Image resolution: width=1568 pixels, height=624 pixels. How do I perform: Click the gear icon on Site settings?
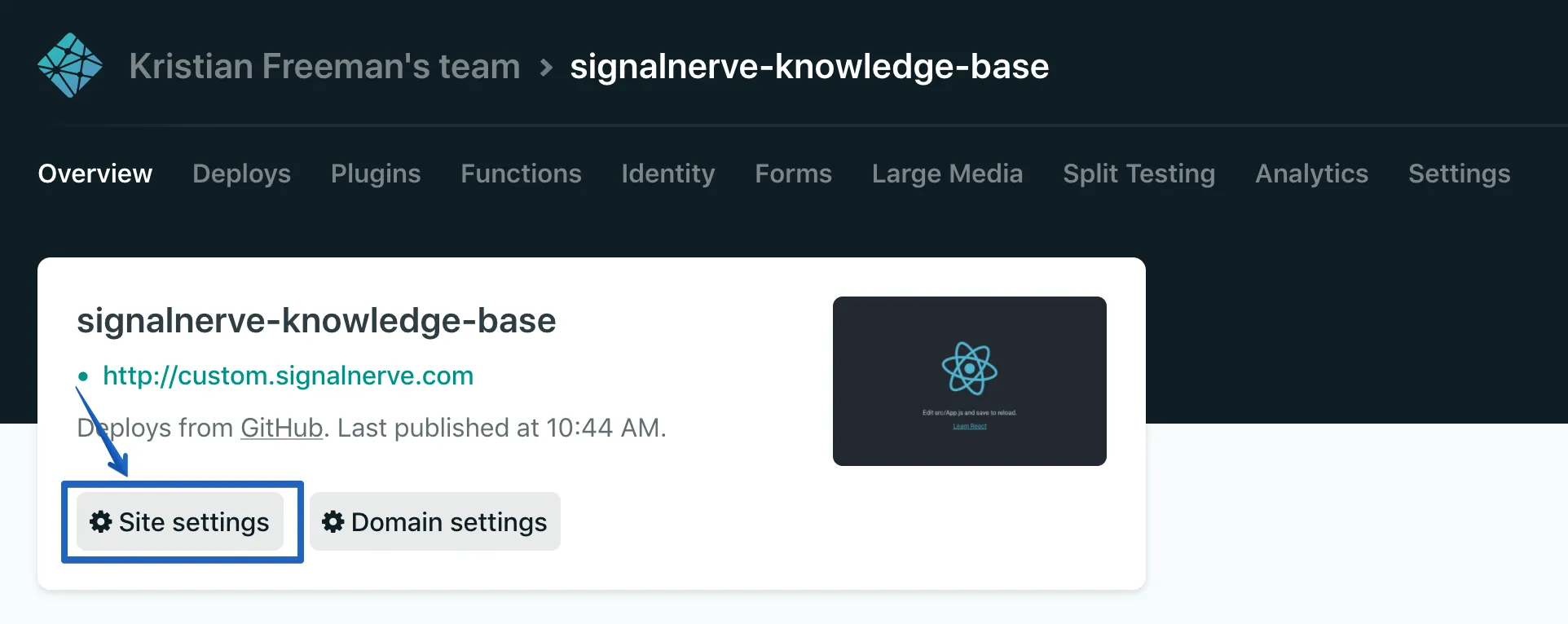[100, 522]
